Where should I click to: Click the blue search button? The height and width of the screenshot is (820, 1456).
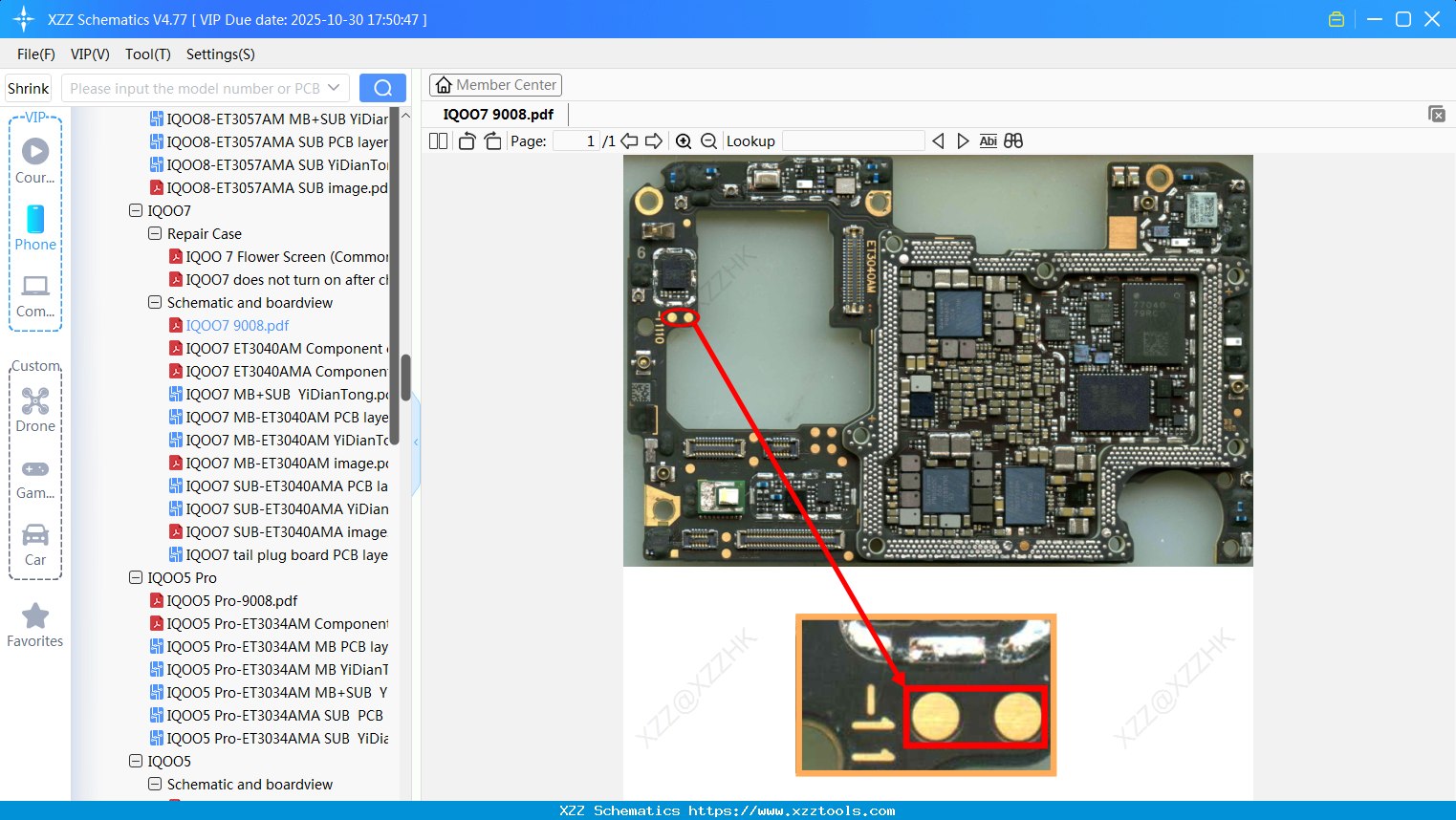[x=382, y=88]
